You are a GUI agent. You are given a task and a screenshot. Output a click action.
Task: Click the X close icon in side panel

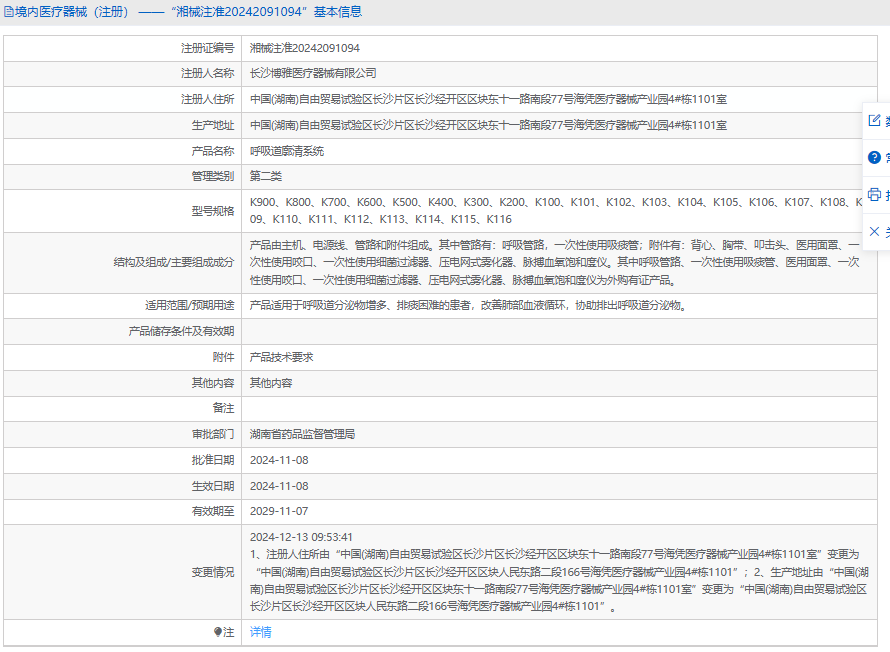(x=874, y=231)
